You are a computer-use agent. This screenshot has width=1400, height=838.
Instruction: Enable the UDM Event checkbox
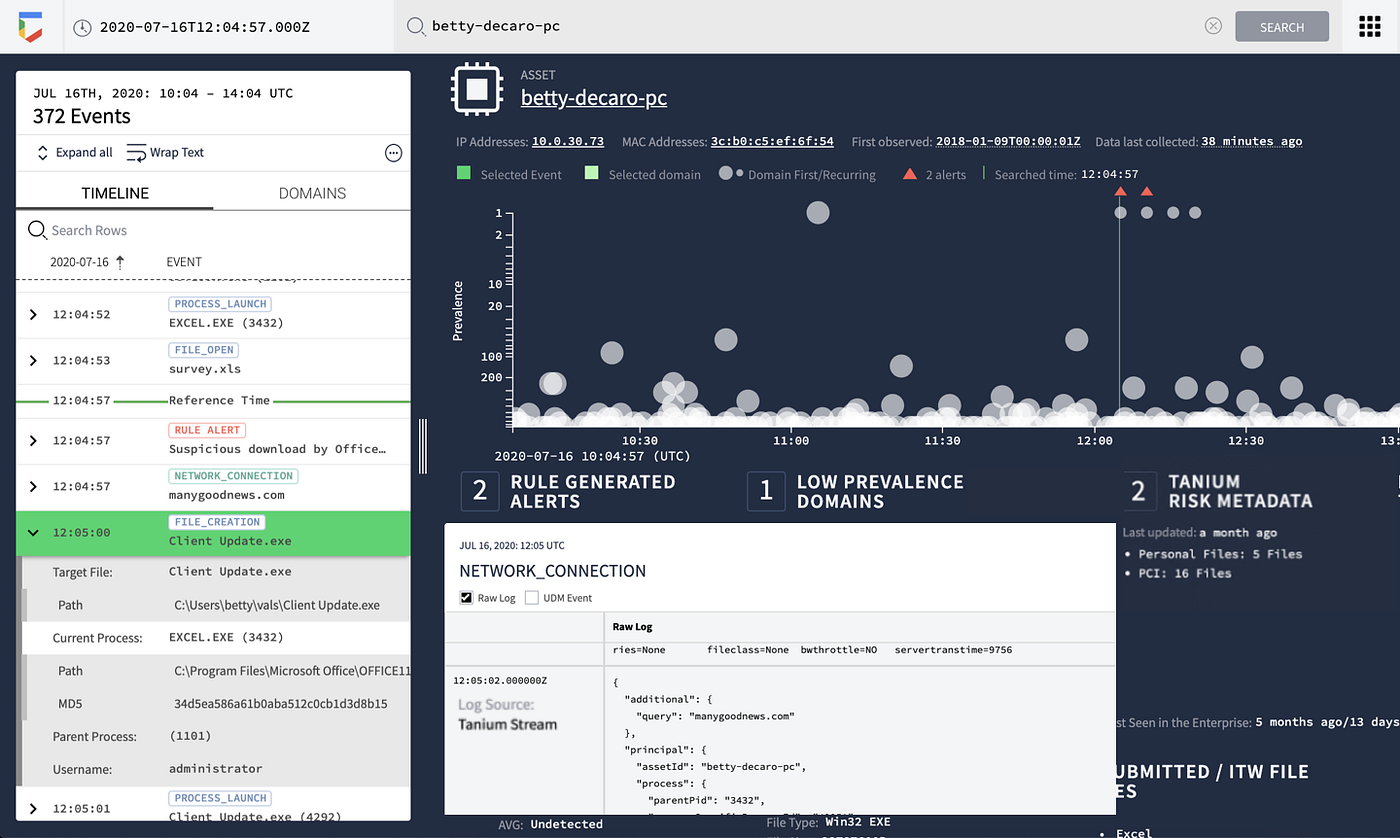coord(532,598)
